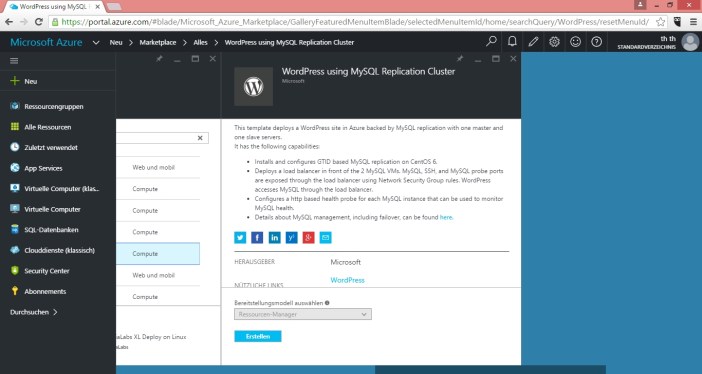Share via email envelope icon

click(x=325, y=237)
